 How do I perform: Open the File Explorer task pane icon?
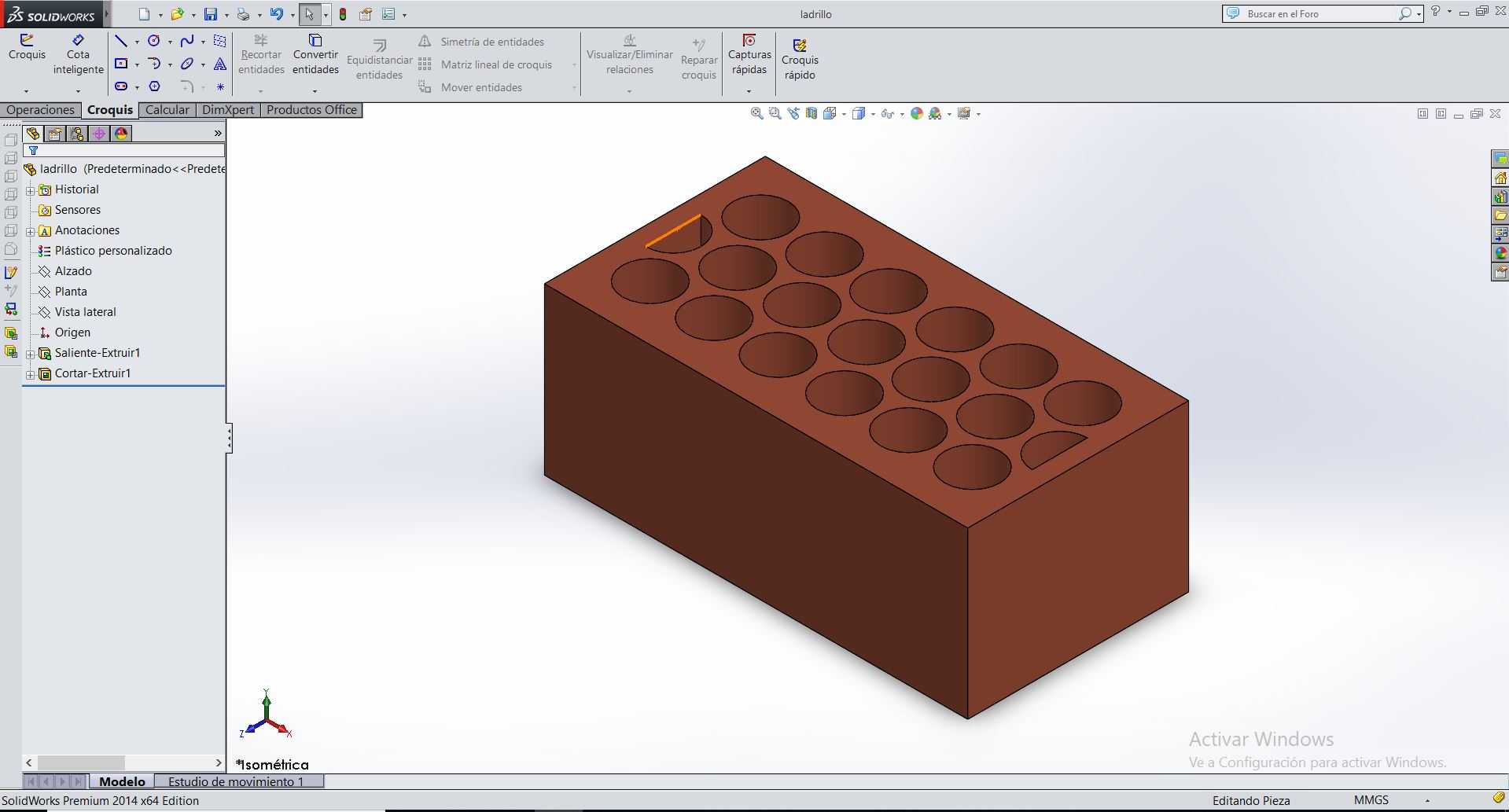pos(1500,215)
